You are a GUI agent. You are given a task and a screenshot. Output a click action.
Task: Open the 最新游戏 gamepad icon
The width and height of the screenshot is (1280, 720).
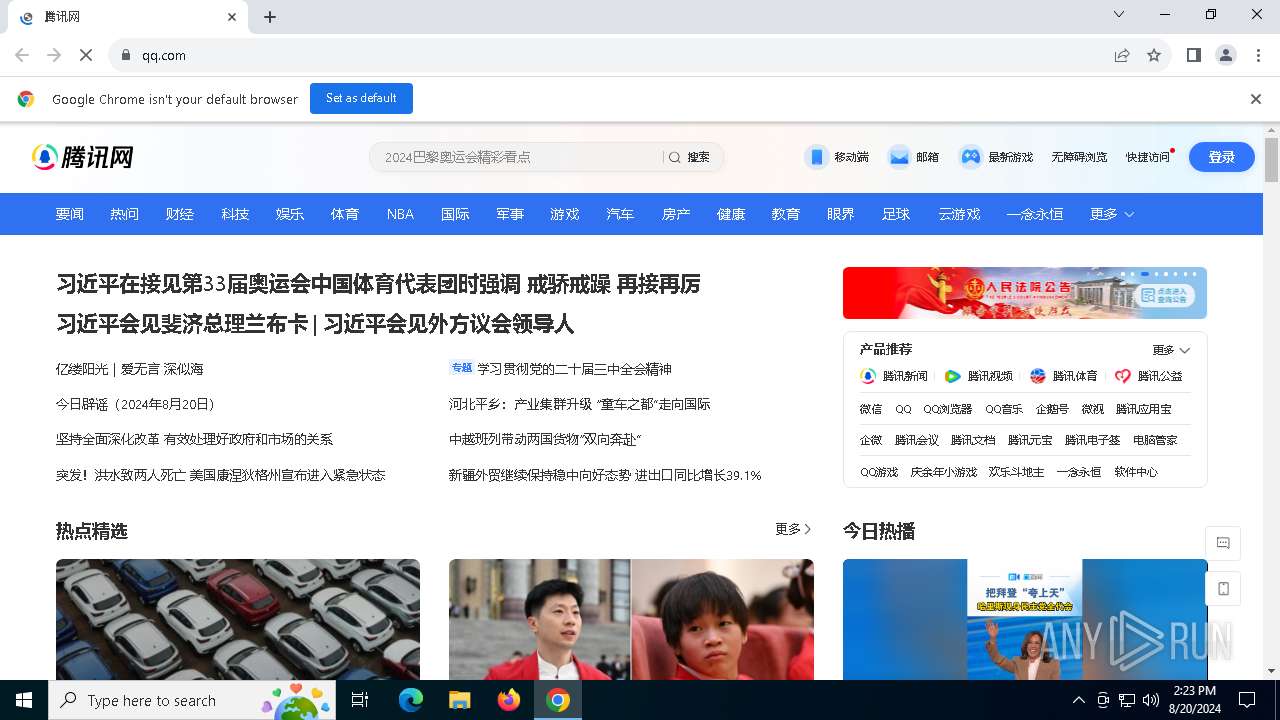coord(970,157)
